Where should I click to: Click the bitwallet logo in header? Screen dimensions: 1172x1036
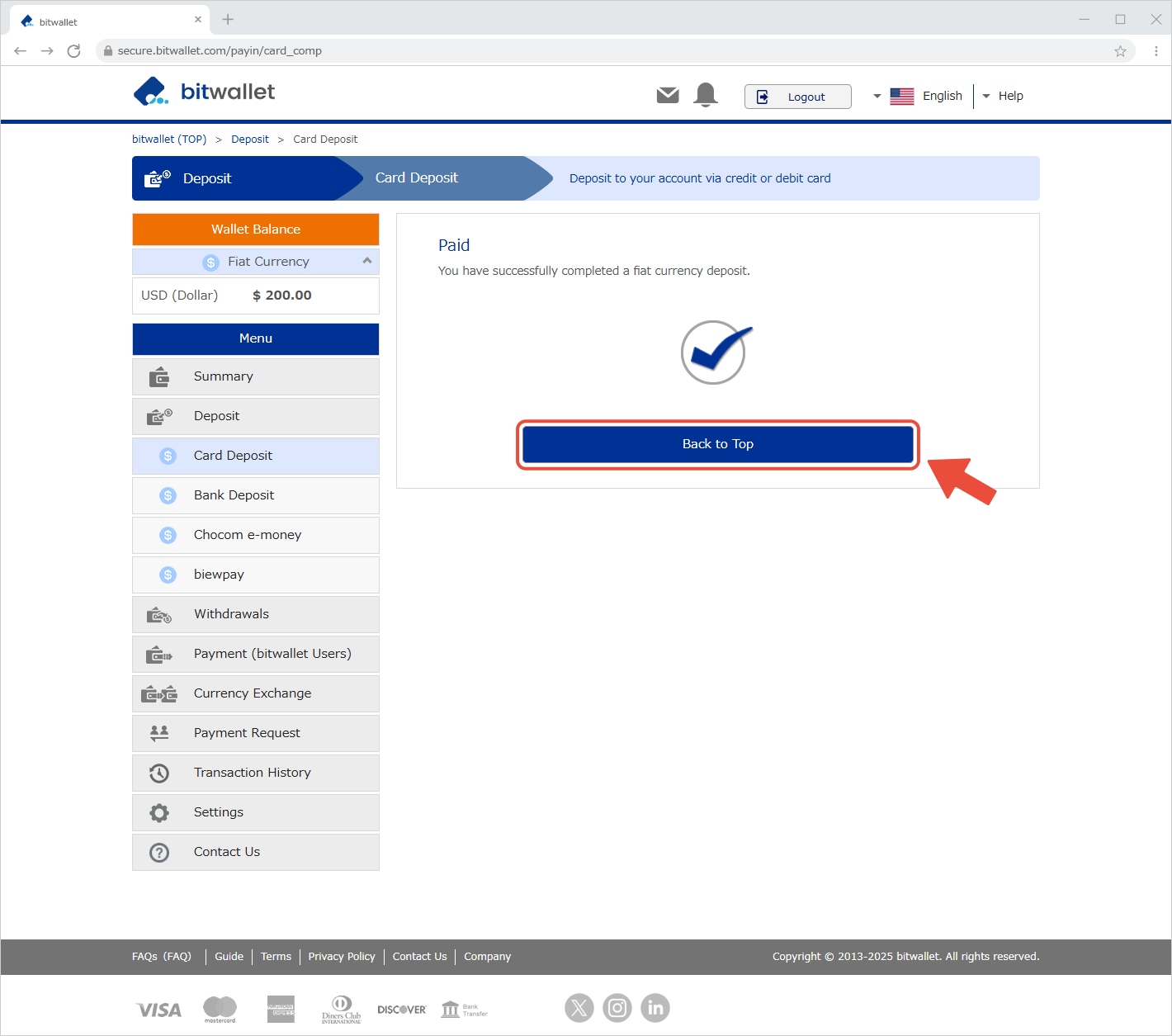pyautogui.click(x=204, y=92)
